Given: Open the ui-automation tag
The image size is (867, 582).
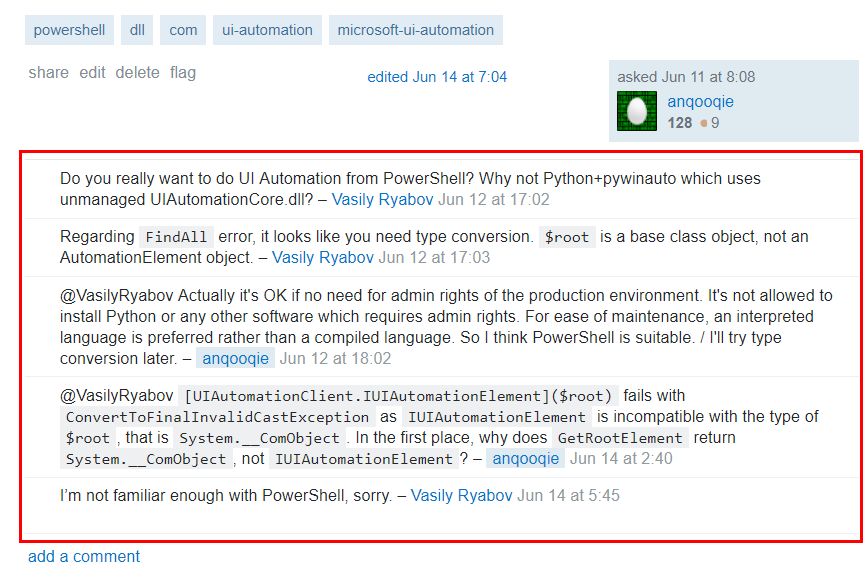Looking at the screenshot, I should [267, 30].
